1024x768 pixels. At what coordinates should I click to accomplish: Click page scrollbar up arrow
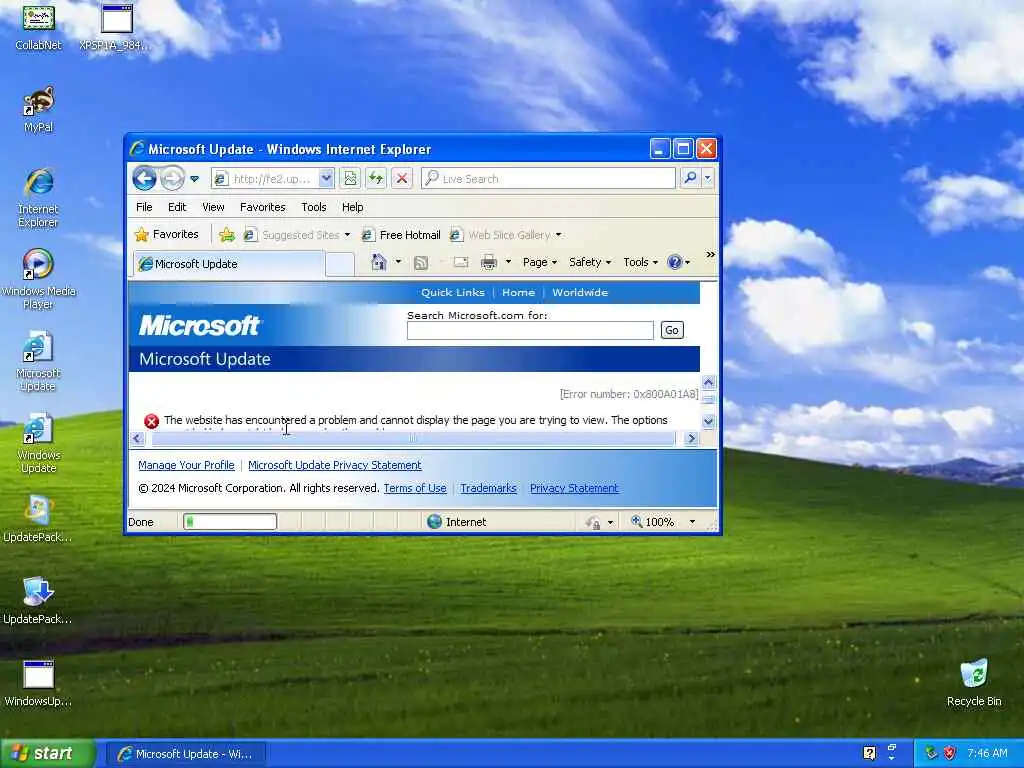709,382
